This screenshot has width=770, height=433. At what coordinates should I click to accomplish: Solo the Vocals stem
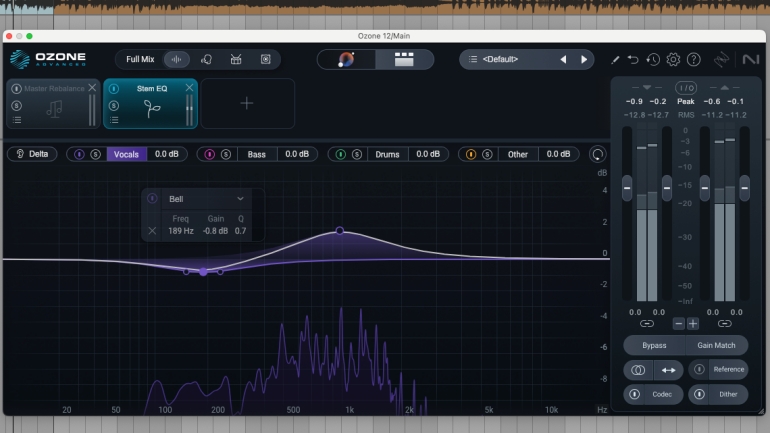[x=96, y=154]
